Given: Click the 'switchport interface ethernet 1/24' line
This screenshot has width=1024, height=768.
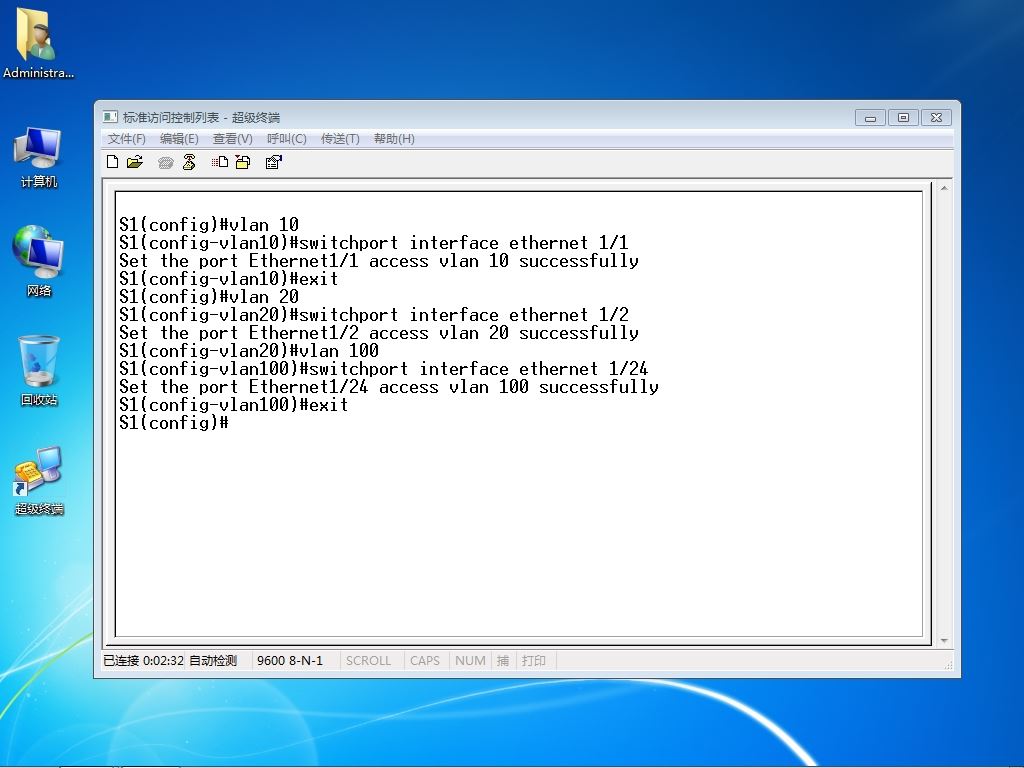Looking at the screenshot, I should pos(383,369).
